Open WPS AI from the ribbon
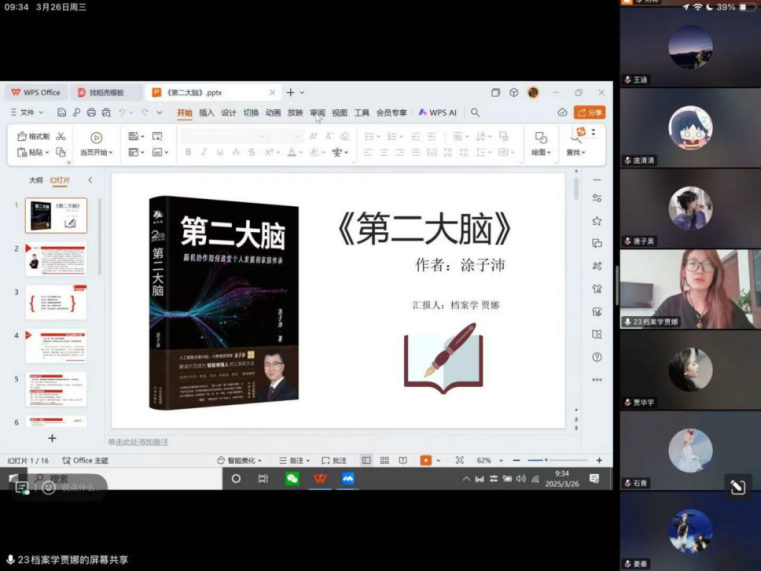This screenshot has width=761, height=571. point(438,113)
